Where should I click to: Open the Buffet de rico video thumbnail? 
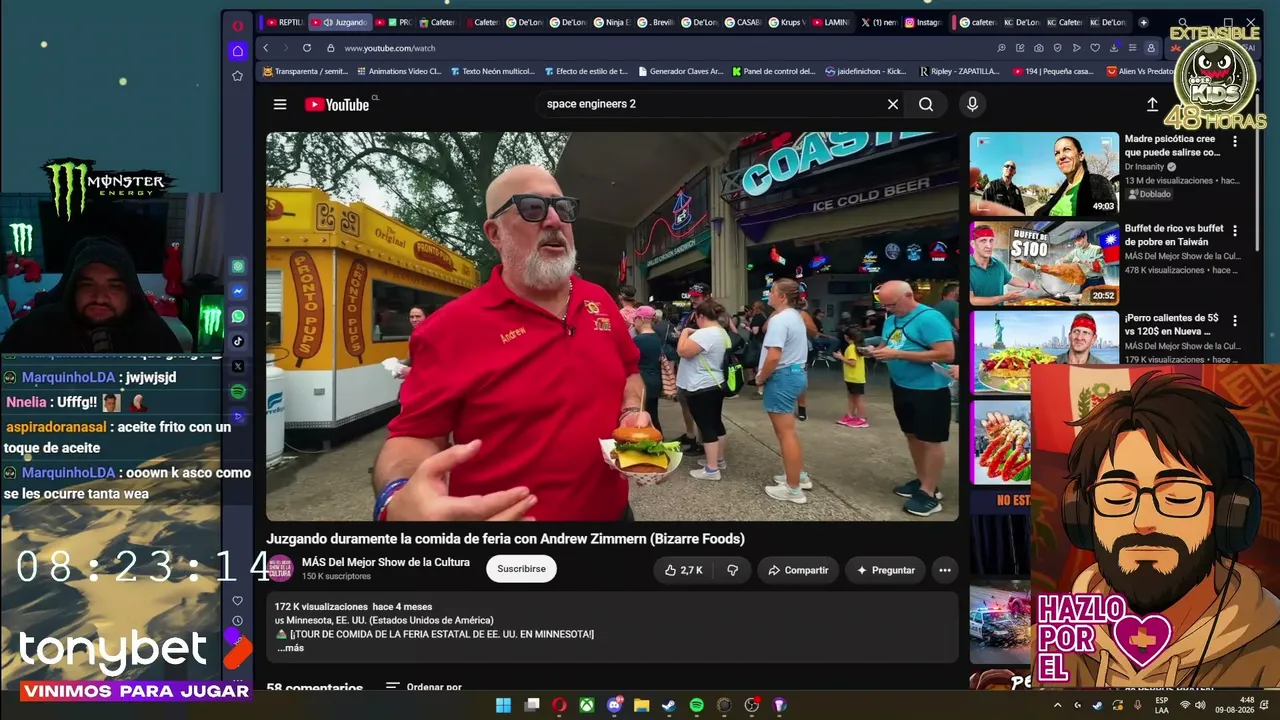click(1044, 263)
